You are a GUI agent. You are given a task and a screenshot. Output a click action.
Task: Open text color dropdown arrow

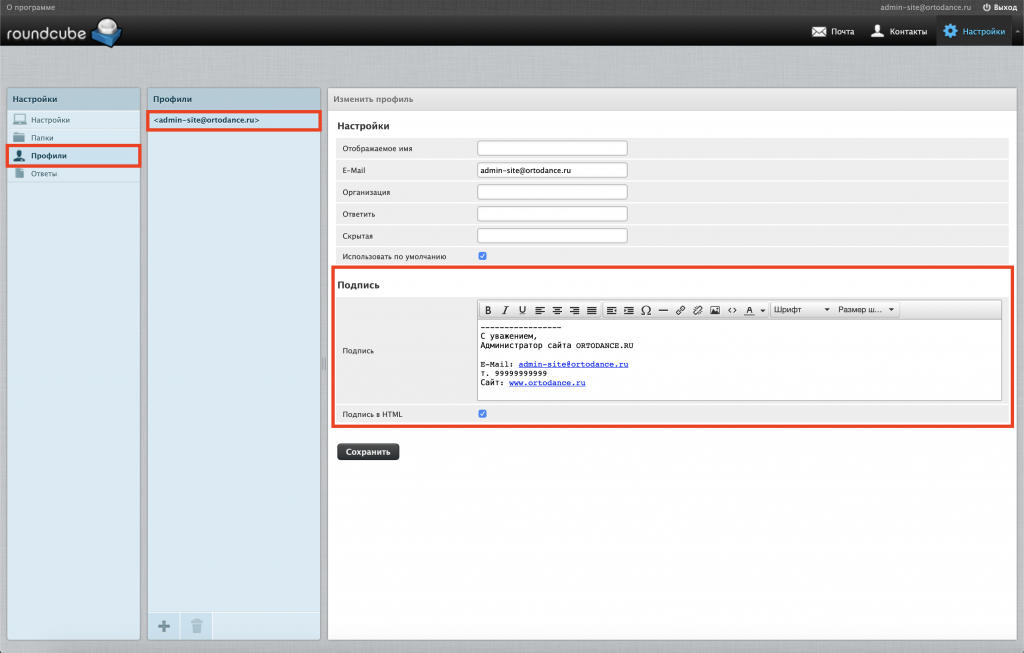(762, 310)
